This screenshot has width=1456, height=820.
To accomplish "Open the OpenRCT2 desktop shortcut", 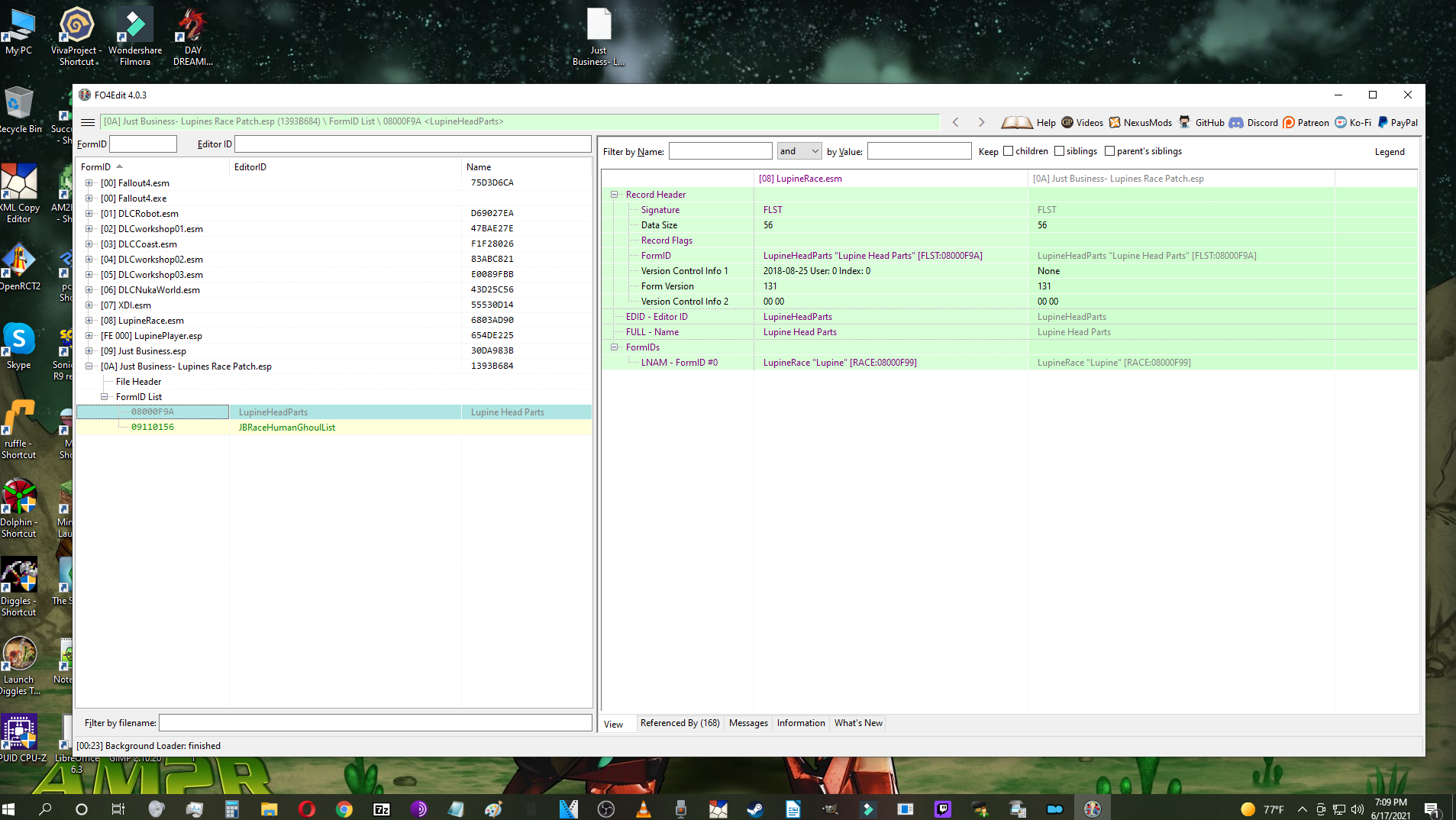I will coord(19,267).
